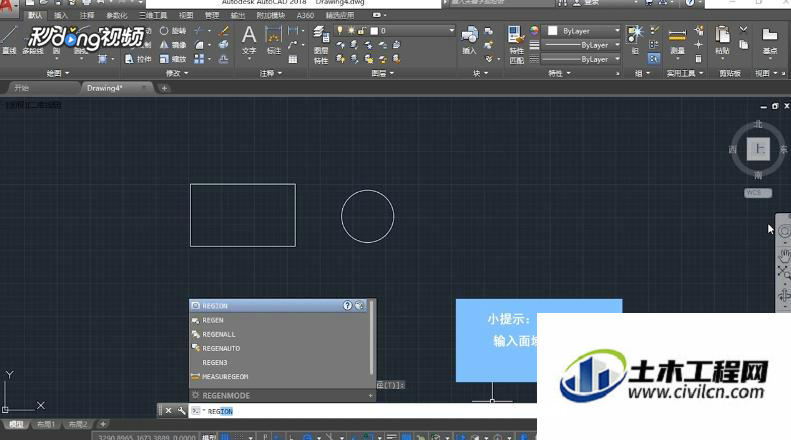Viewport: 791px width, 440px height.
Task: Open the View (视图) ribbon tab
Action: point(186,16)
